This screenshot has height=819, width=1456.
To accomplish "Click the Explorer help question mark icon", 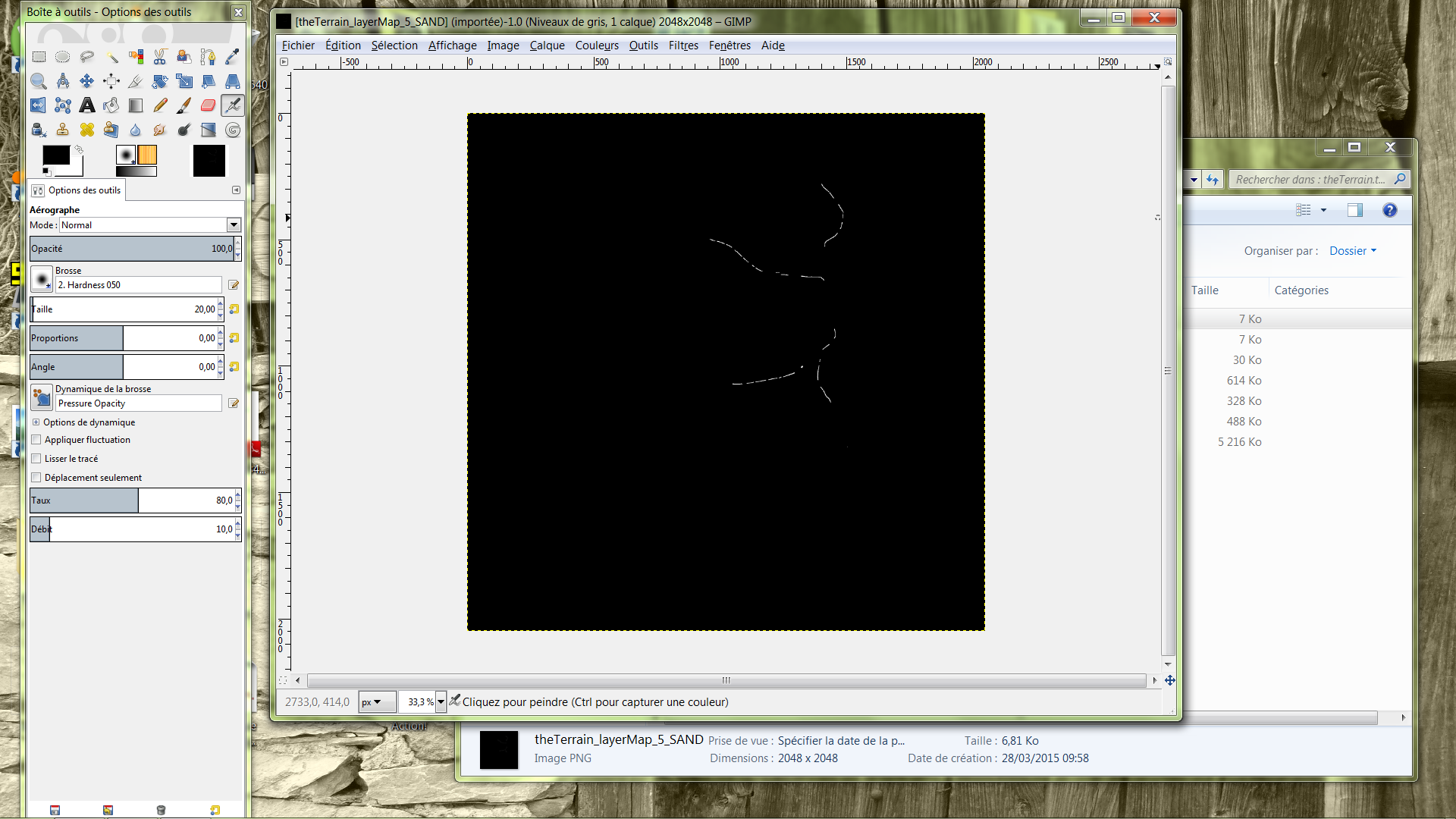I will pyautogui.click(x=1389, y=211).
